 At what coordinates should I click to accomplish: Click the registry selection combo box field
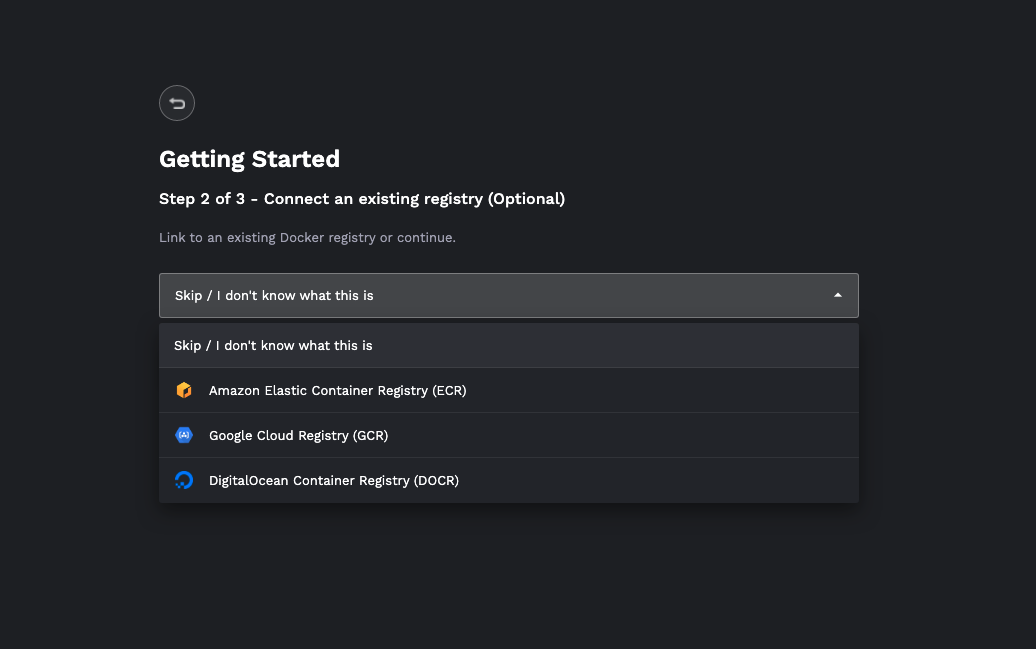(509, 295)
